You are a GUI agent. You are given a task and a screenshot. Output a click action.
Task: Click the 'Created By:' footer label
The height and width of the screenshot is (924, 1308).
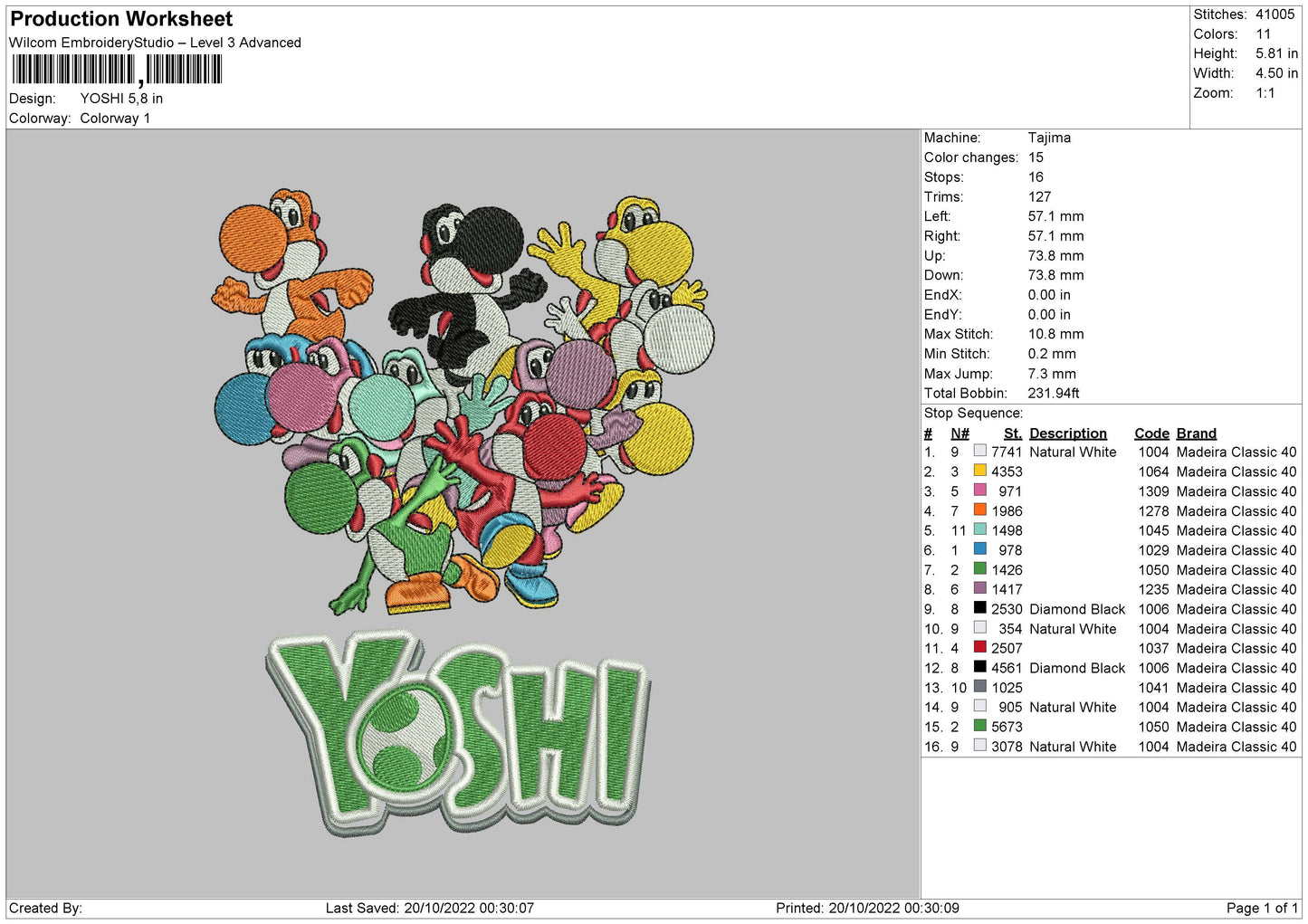tap(45, 908)
